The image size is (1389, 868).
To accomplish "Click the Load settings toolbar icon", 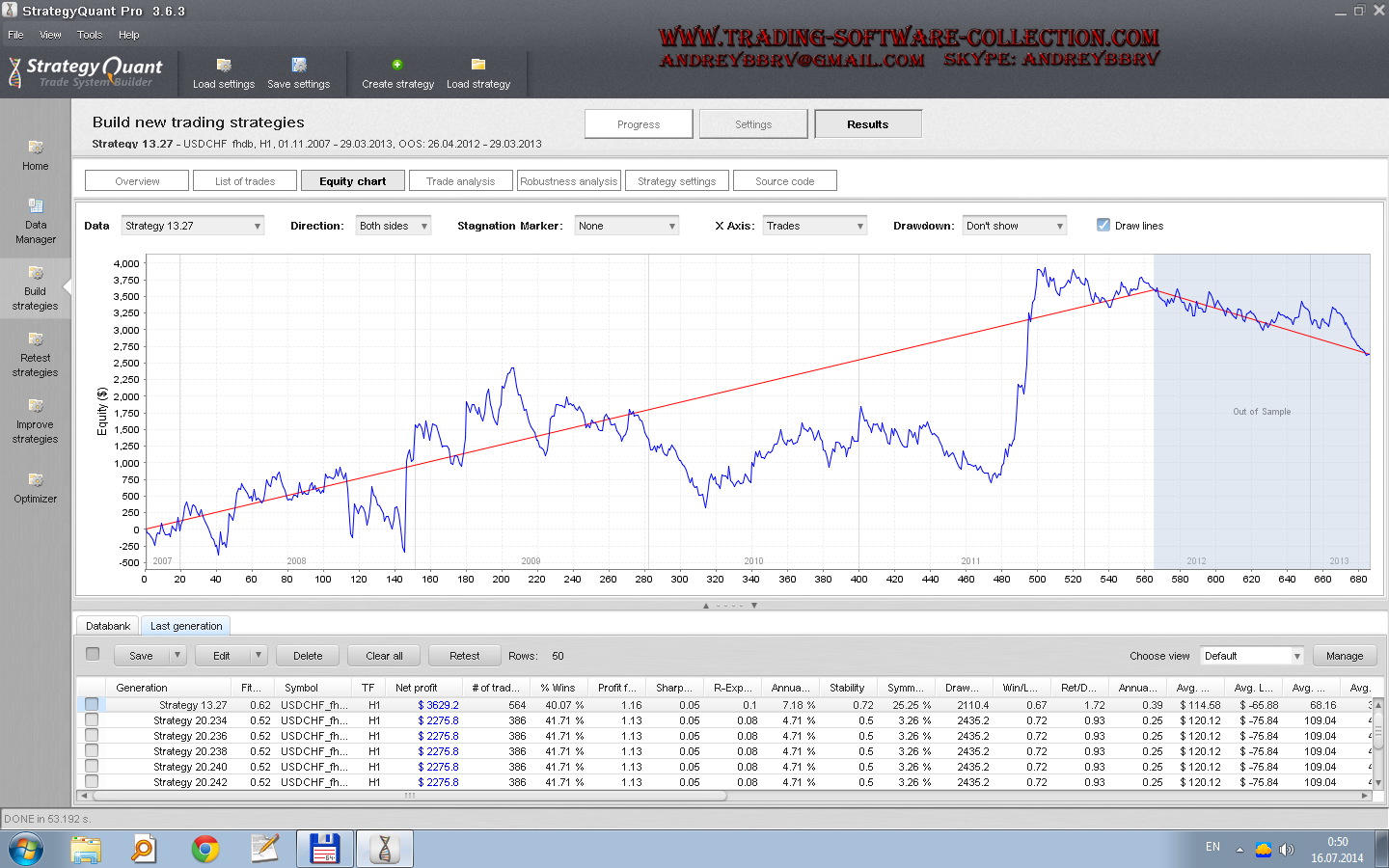I will tap(224, 66).
